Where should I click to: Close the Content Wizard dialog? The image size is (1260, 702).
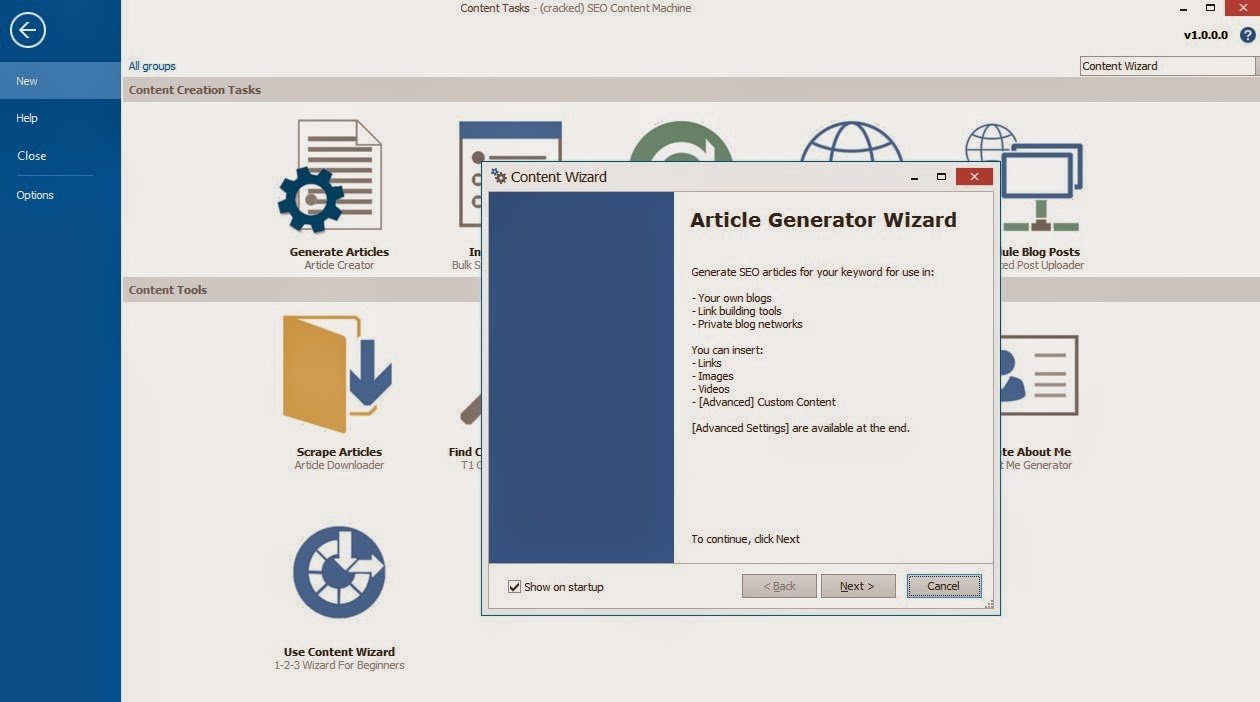point(974,177)
